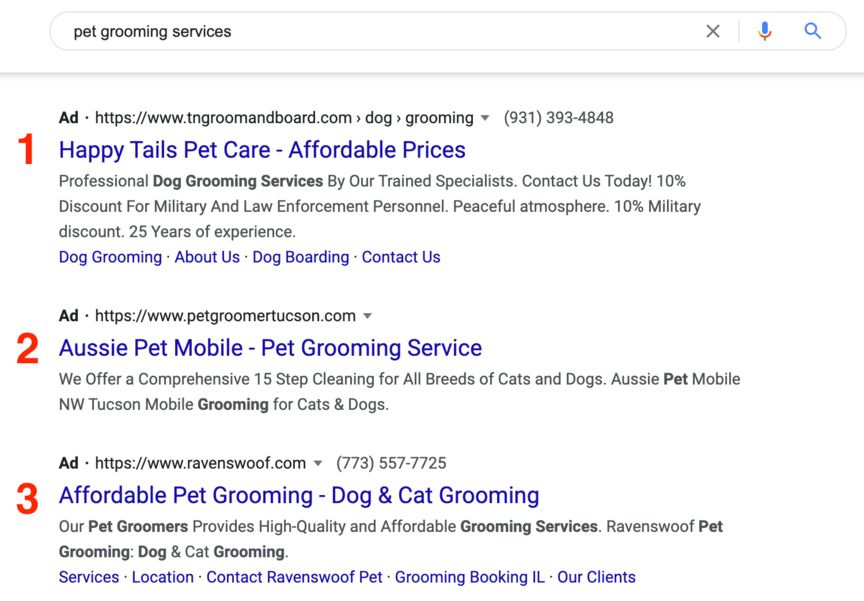The height and width of the screenshot is (601, 864).
Task: Click the magnifying glass search icon
Action: click(813, 32)
